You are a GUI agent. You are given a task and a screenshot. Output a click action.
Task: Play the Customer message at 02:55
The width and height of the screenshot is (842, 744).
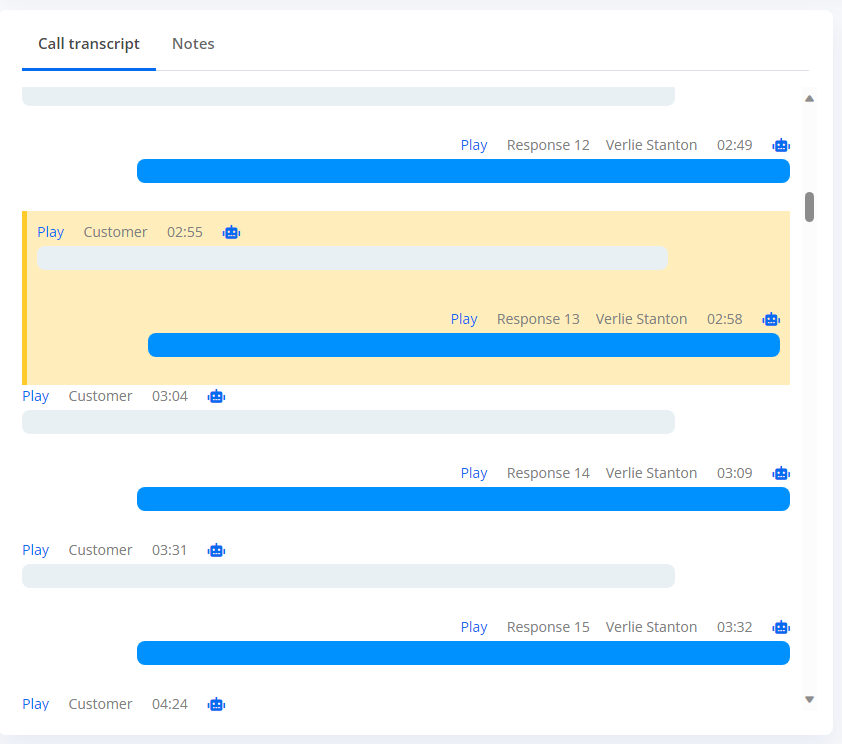click(50, 232)
